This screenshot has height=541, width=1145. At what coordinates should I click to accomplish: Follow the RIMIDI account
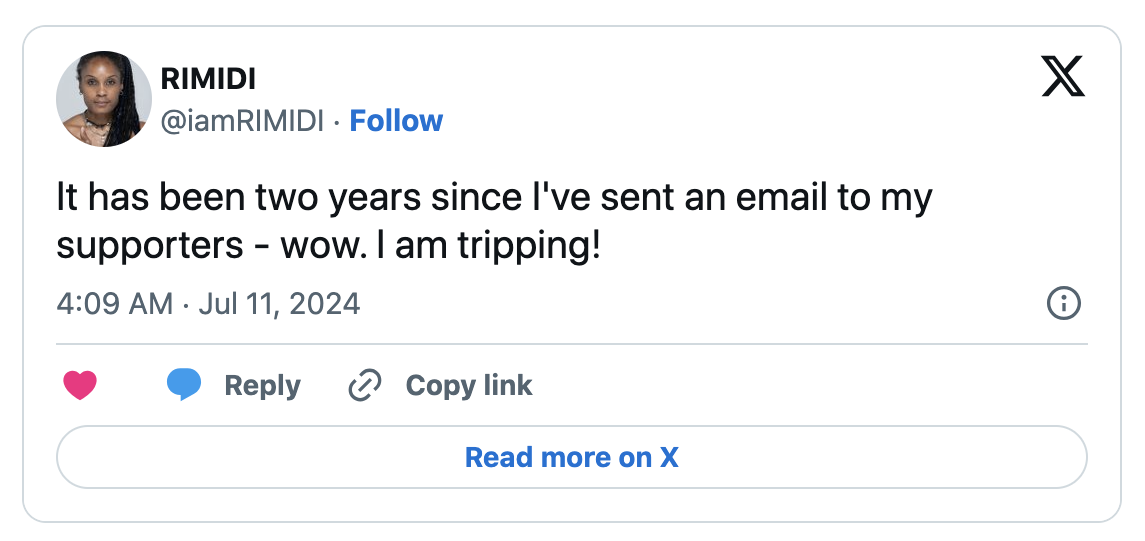(x=396, y=121)
